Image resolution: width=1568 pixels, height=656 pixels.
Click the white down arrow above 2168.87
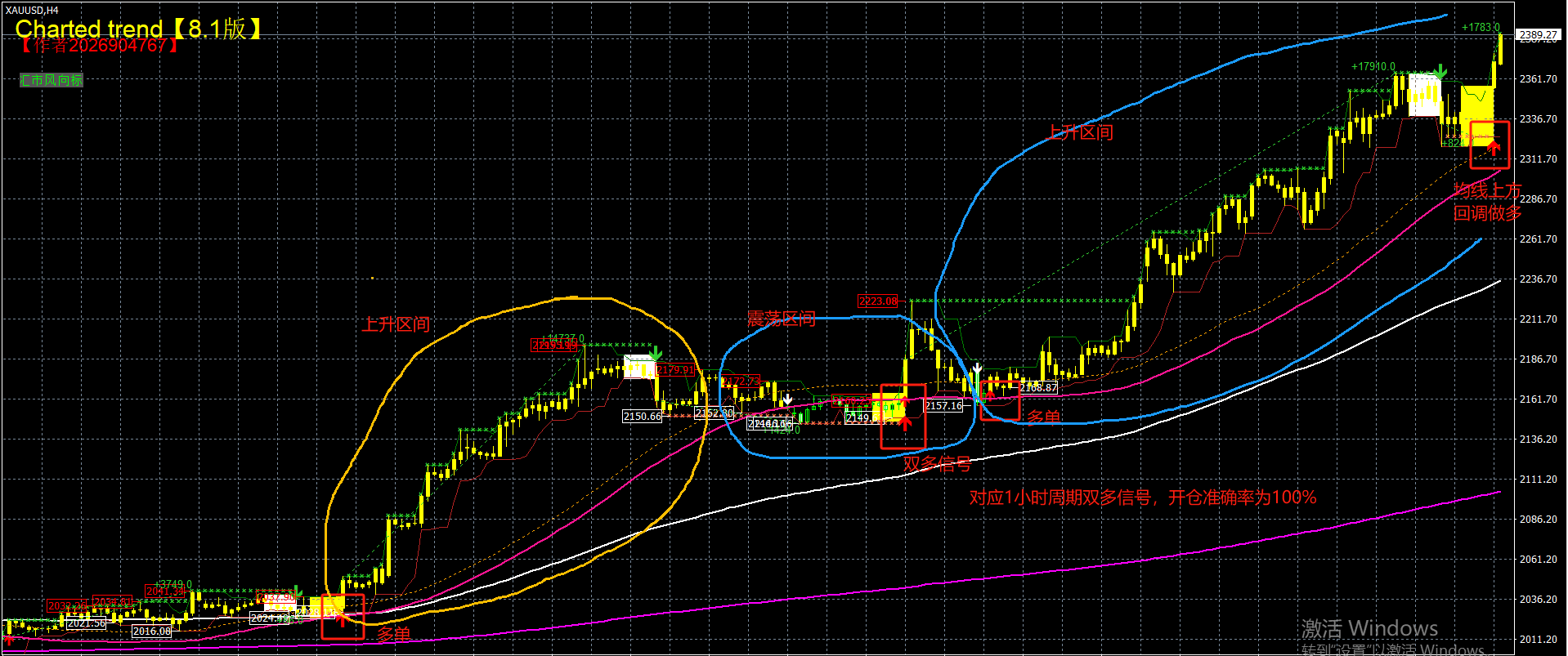pyautogui.click(x=976, y=370)
